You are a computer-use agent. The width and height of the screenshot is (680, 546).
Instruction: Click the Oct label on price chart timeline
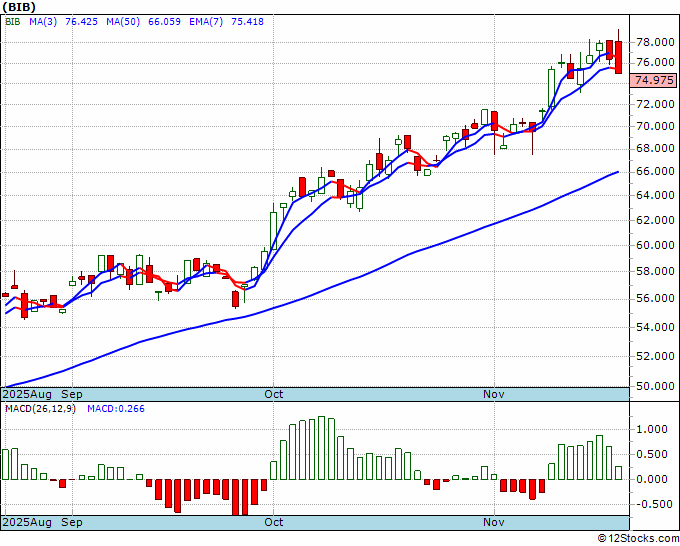click(274, 394)
